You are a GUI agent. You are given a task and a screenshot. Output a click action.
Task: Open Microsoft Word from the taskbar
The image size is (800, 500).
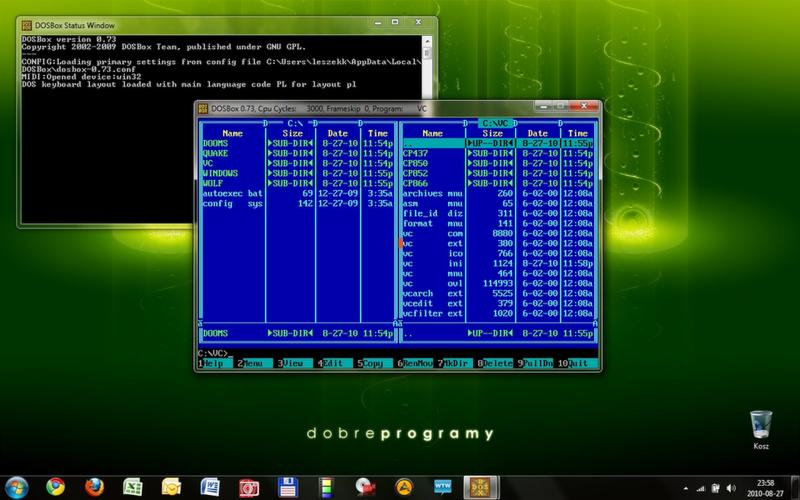210,487
